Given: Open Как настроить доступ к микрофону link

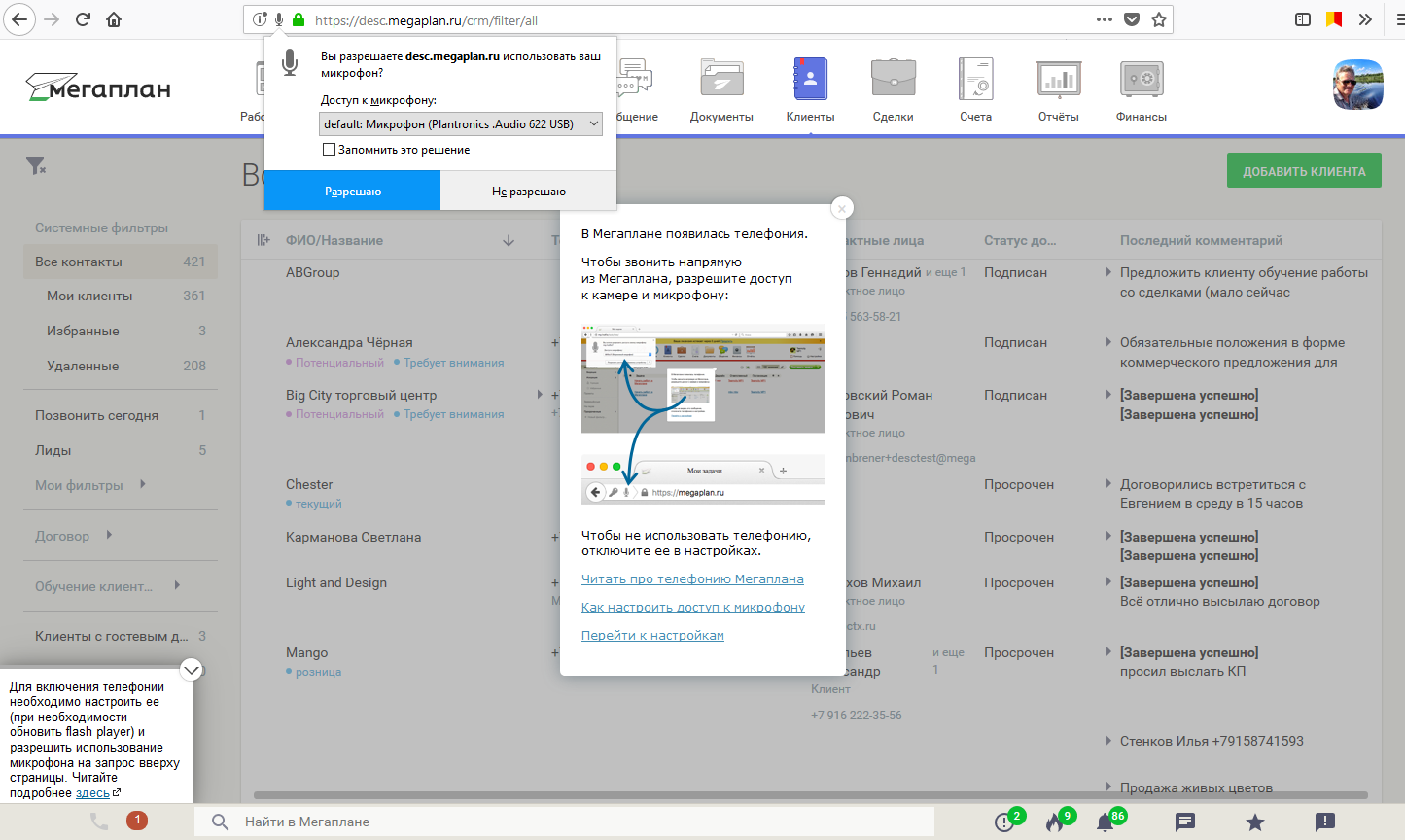Looking at the screenshot, I should 693,607.
